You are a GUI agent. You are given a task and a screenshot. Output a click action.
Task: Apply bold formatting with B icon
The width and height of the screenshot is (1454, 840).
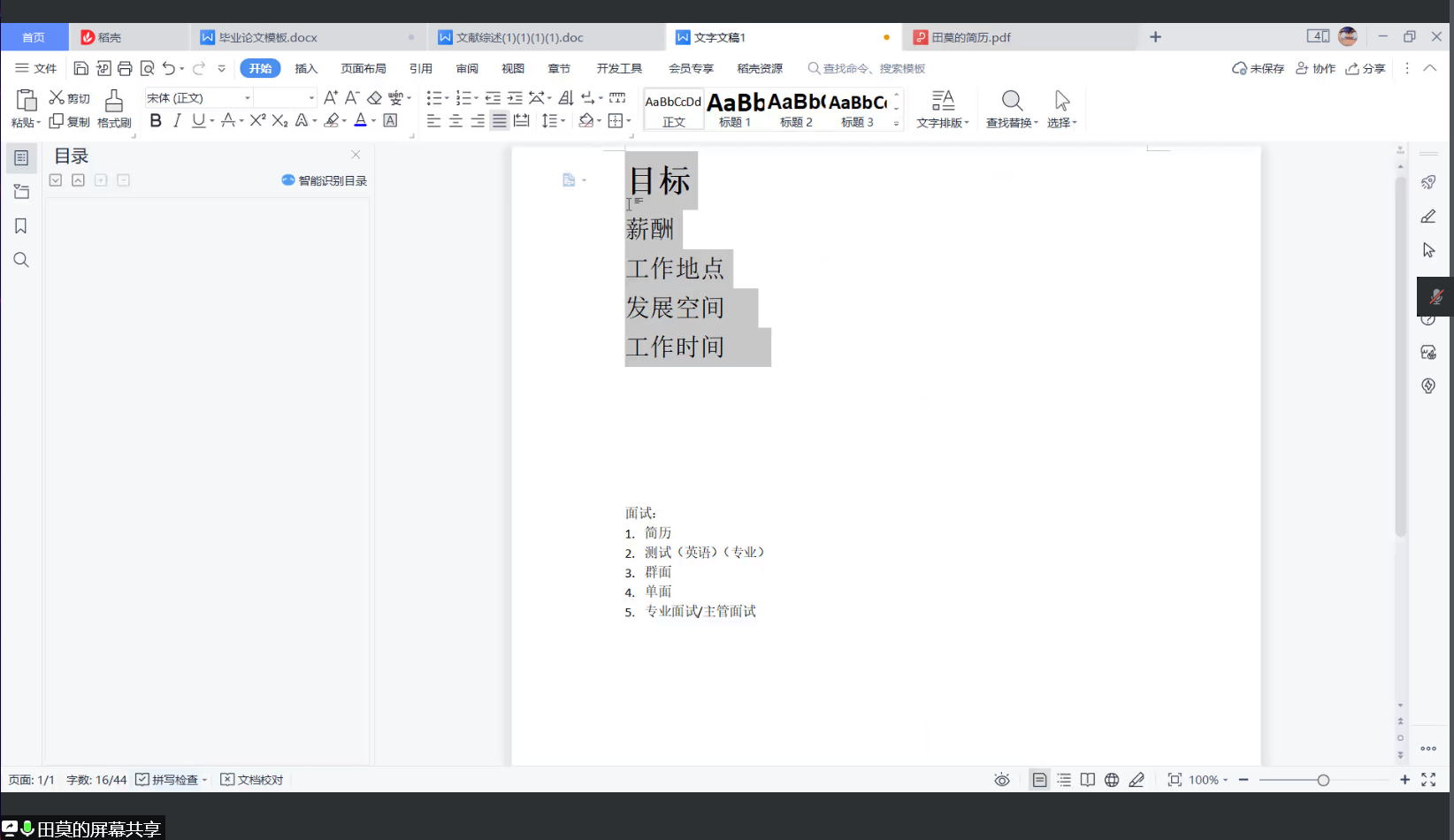156,121
